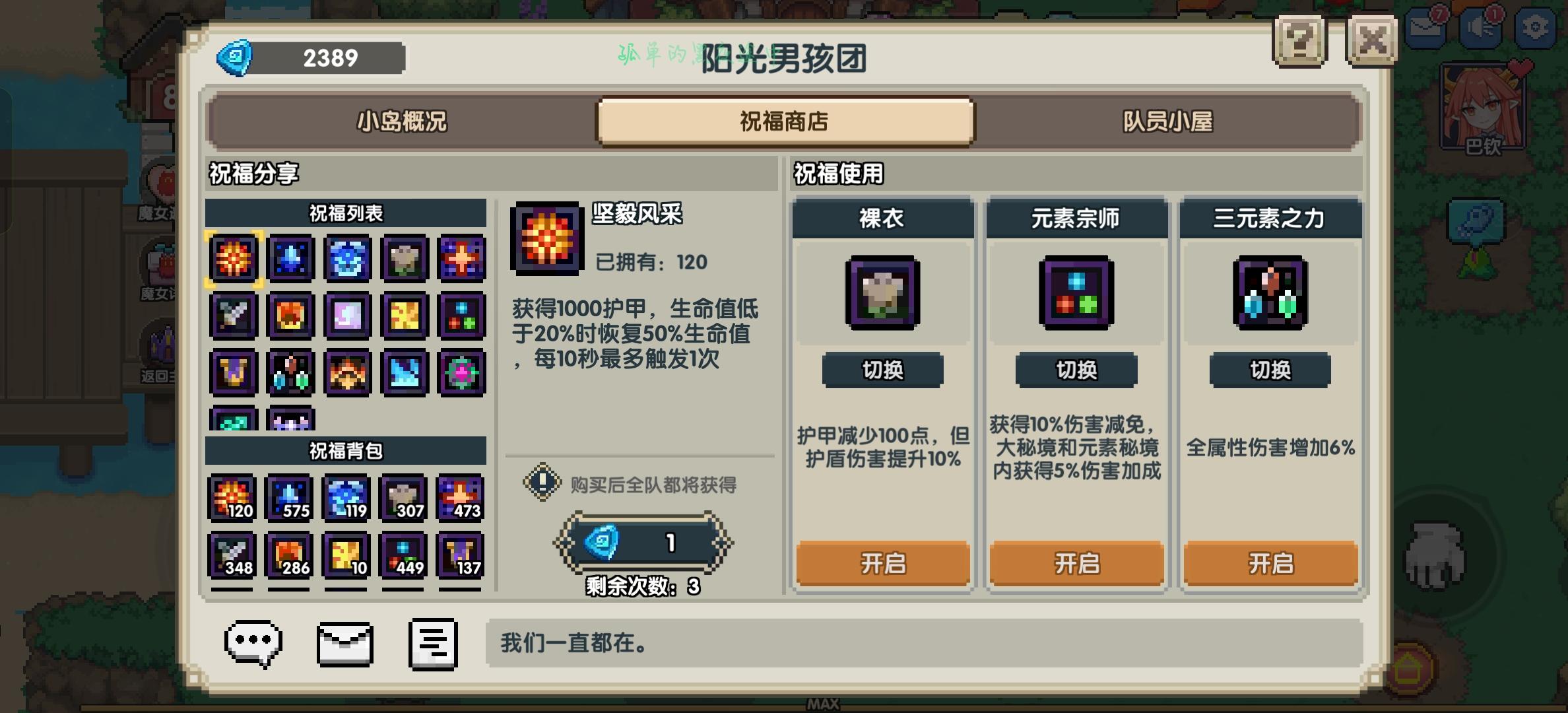Click the settings gear icon top right
The image size is (1568, 713).
pos(1535,27)
